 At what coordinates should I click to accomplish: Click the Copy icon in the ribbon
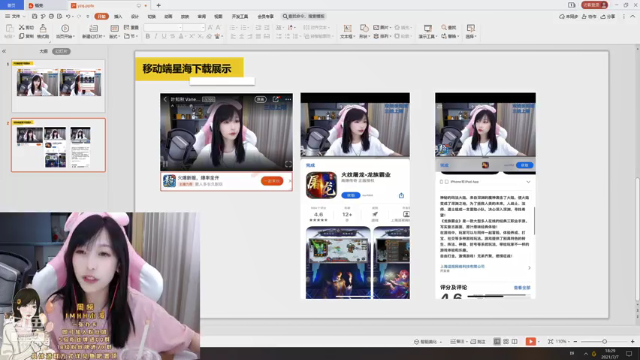coord(22,36)
